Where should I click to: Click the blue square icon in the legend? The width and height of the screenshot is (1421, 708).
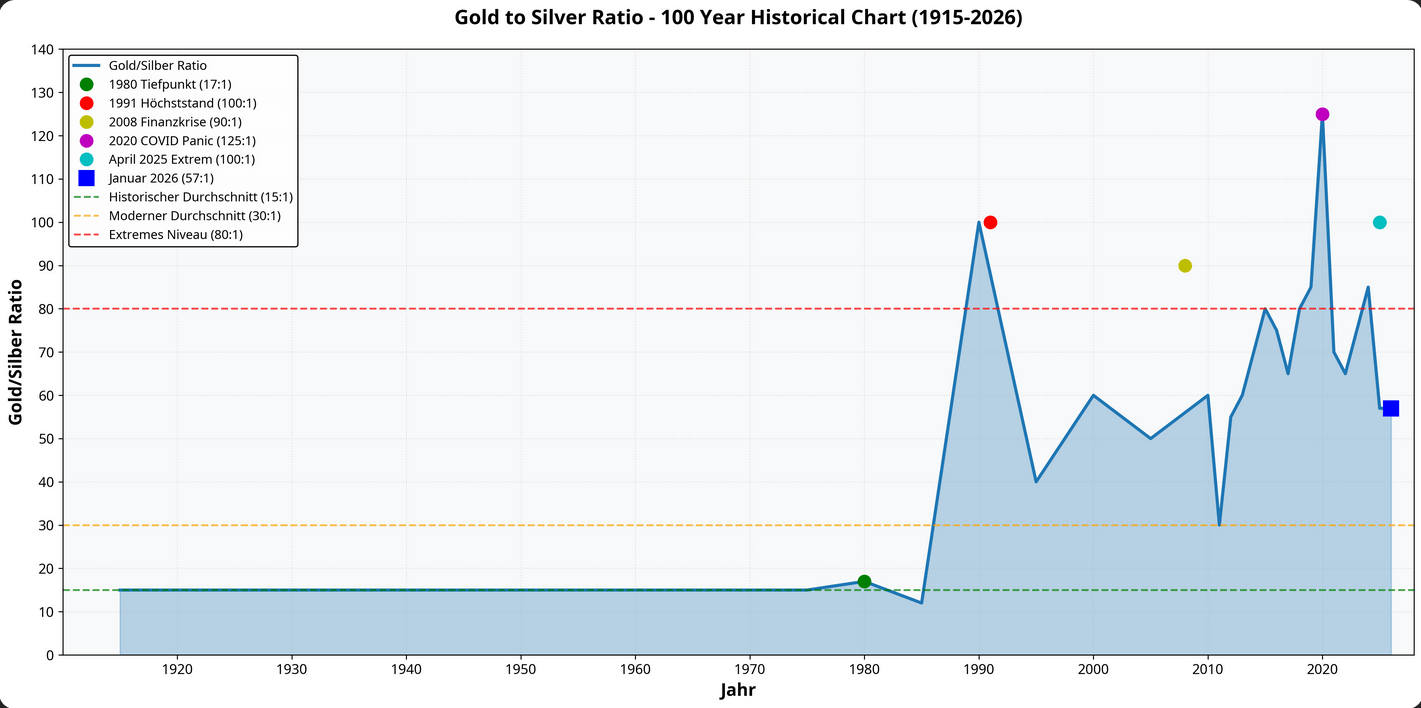pyautogui.click(x=86, y=178)
